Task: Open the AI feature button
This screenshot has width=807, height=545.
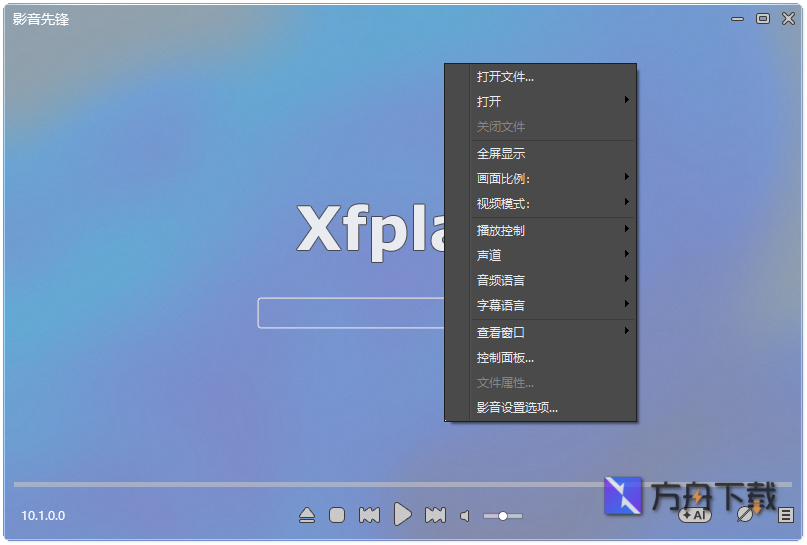Action: (x=695, y=515)
